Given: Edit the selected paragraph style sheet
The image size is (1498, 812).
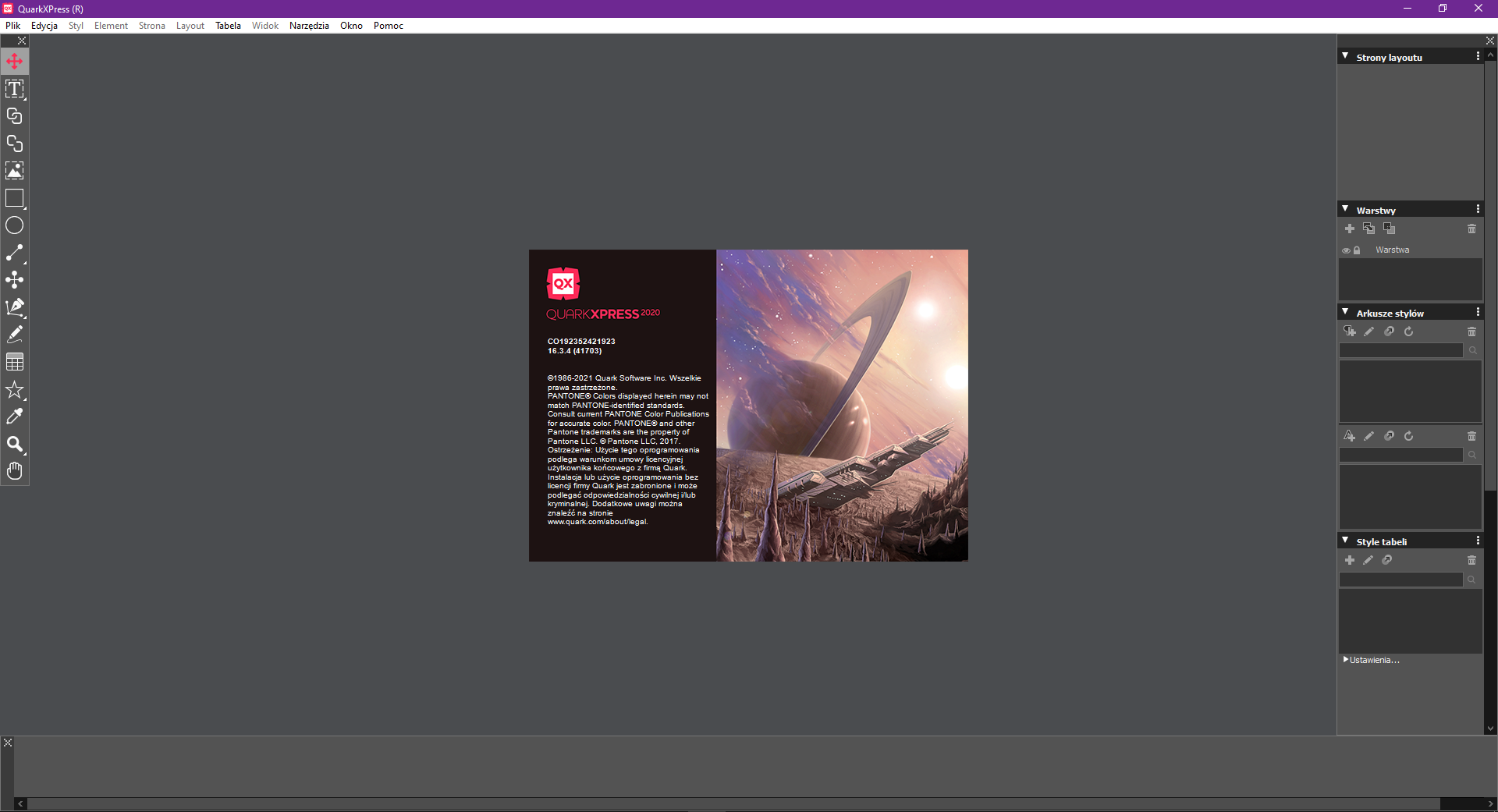Looking at the screenshot, I should (1369, 332).
